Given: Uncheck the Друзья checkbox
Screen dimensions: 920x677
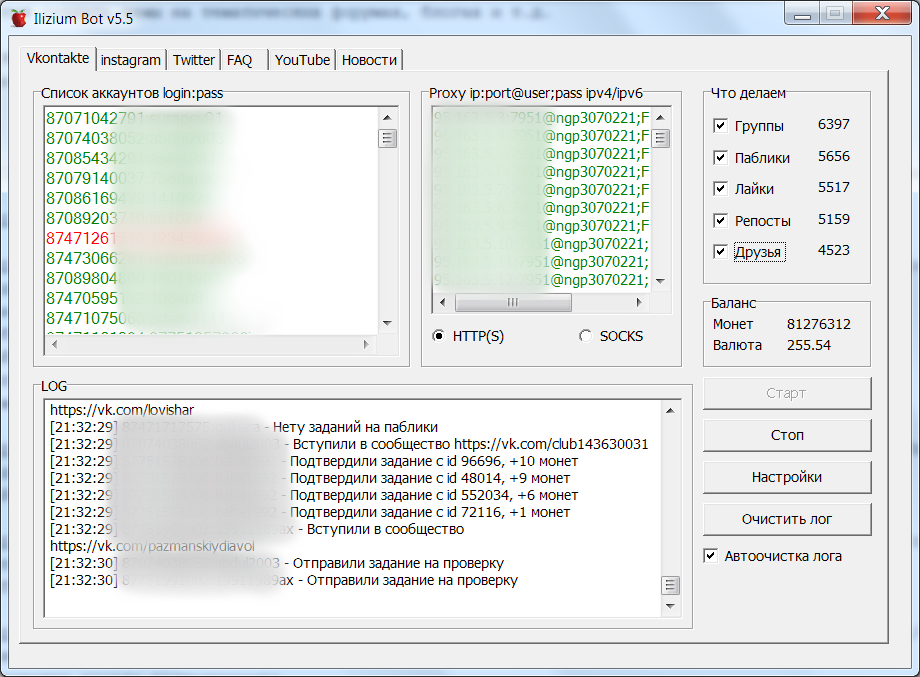Looking at the screenshot, I should tap(720, 252).
